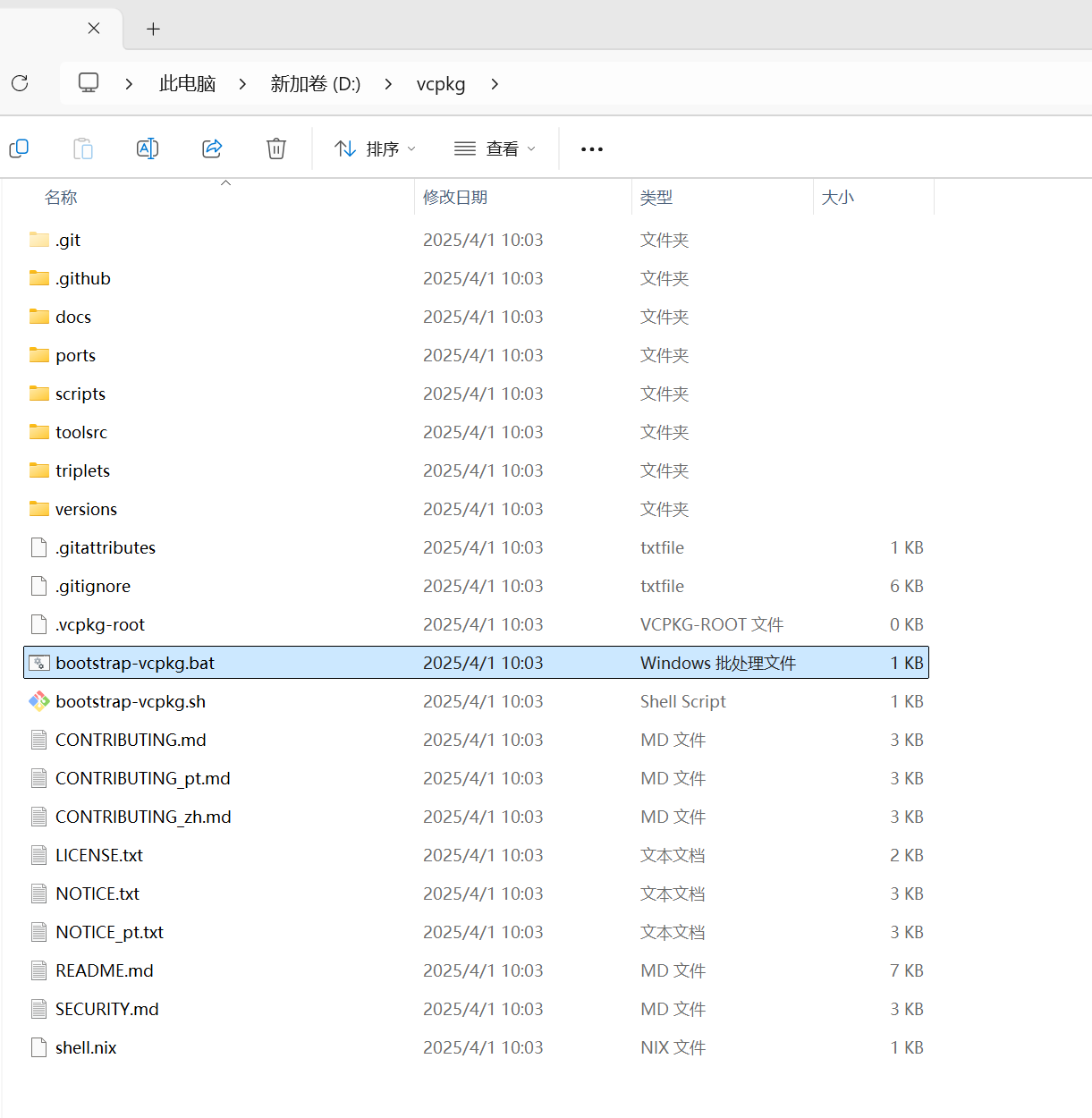Expand chevron after 新加卷 (D:)
This screenshot has height=1118, width=1092.
pyautogui.click(x=388, y=84)
